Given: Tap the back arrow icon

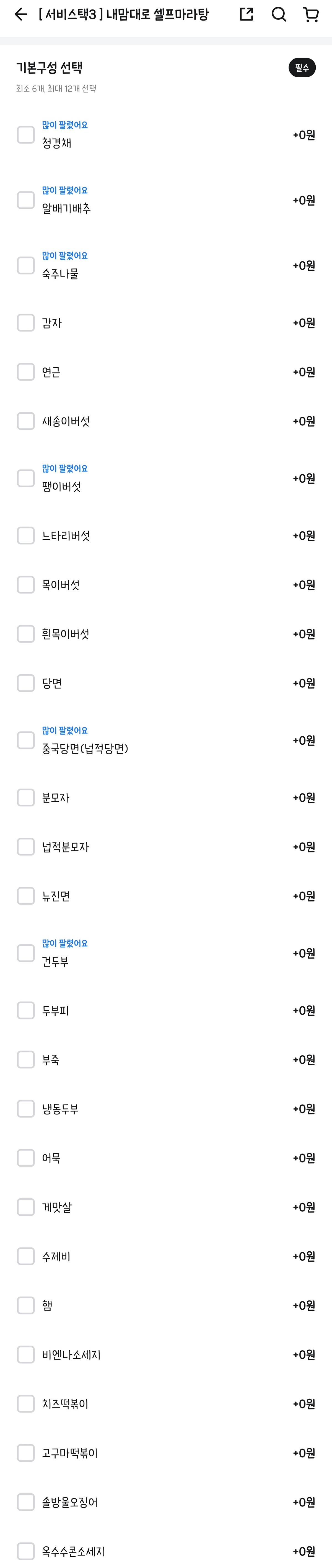Looking at the screenshot, I should tap(21, 15).
